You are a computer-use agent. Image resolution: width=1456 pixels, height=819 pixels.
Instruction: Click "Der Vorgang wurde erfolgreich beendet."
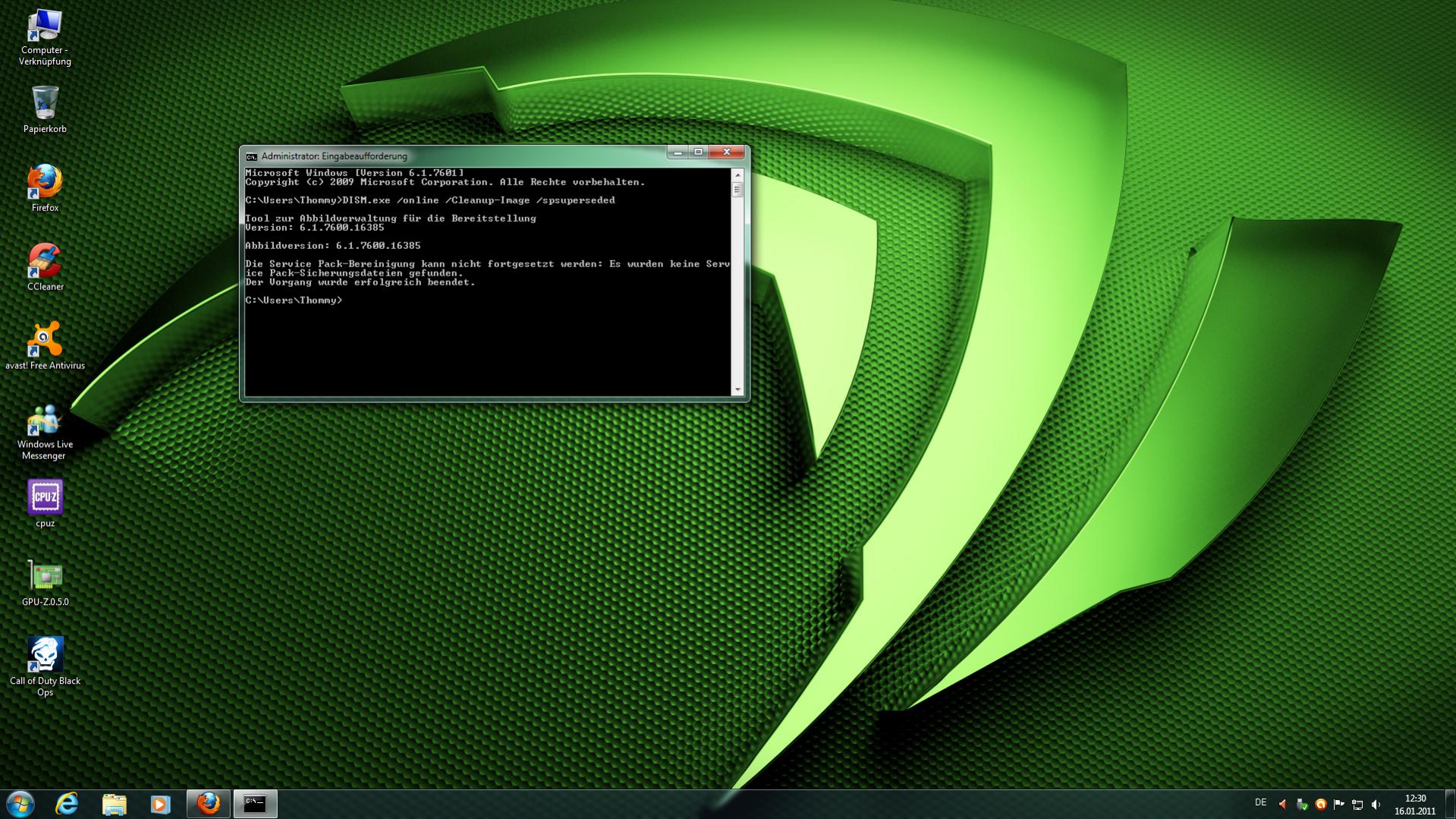[360, 282]
